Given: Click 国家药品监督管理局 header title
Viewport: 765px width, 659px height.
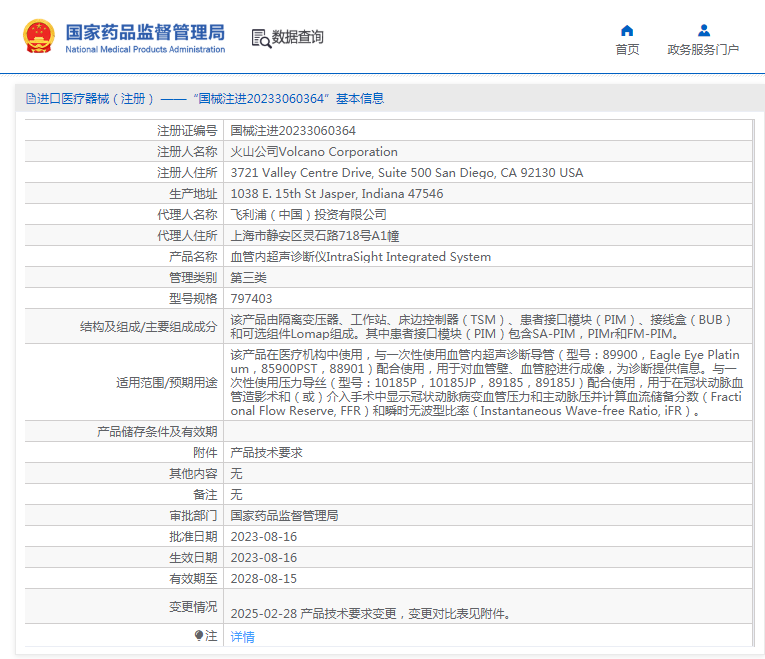Looking at the screenshot, I should pyautogui.click(x=145, y=32).
